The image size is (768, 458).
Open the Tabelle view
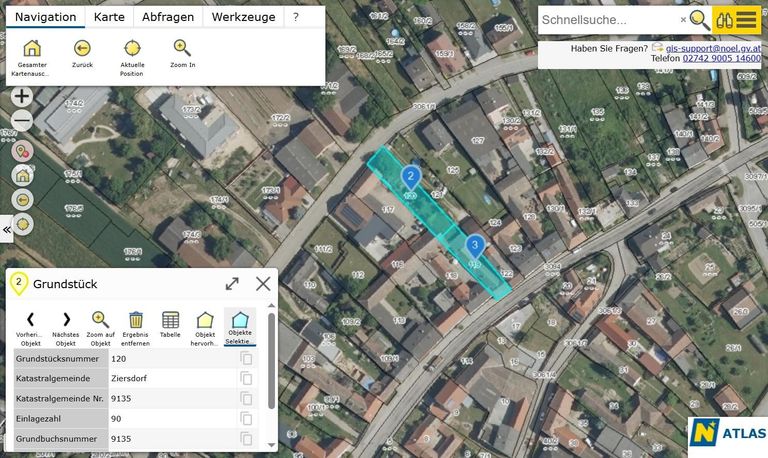click(170, 320)
